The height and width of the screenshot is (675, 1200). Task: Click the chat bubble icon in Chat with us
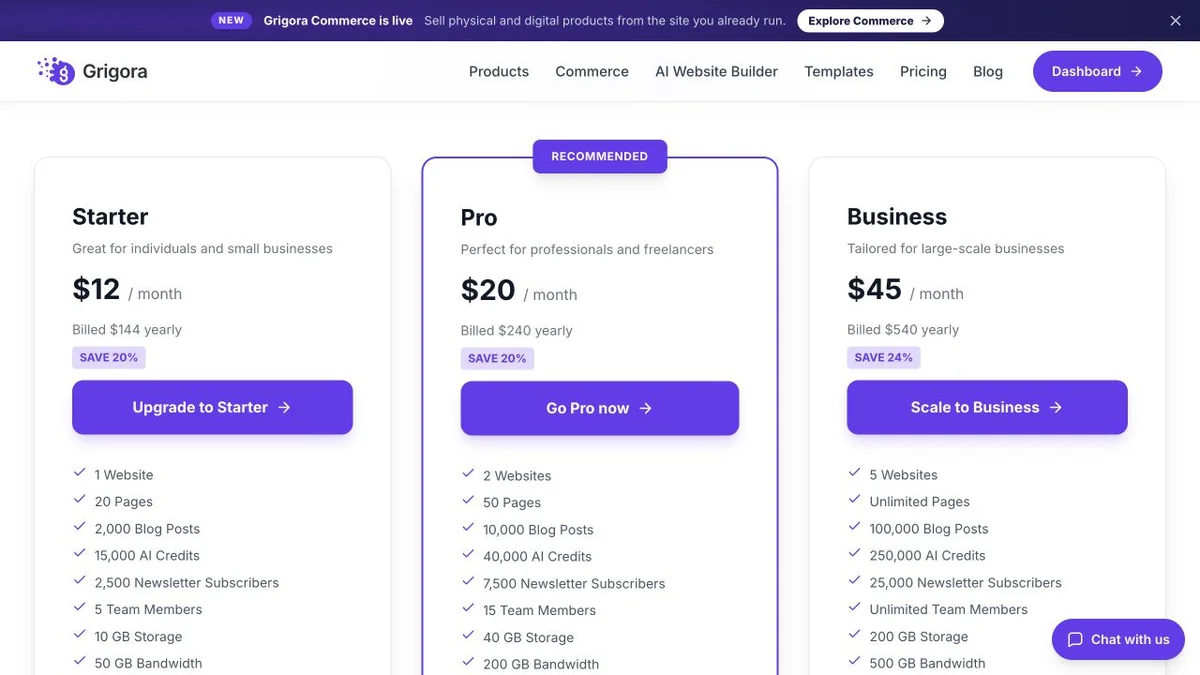click(1075, 640)
